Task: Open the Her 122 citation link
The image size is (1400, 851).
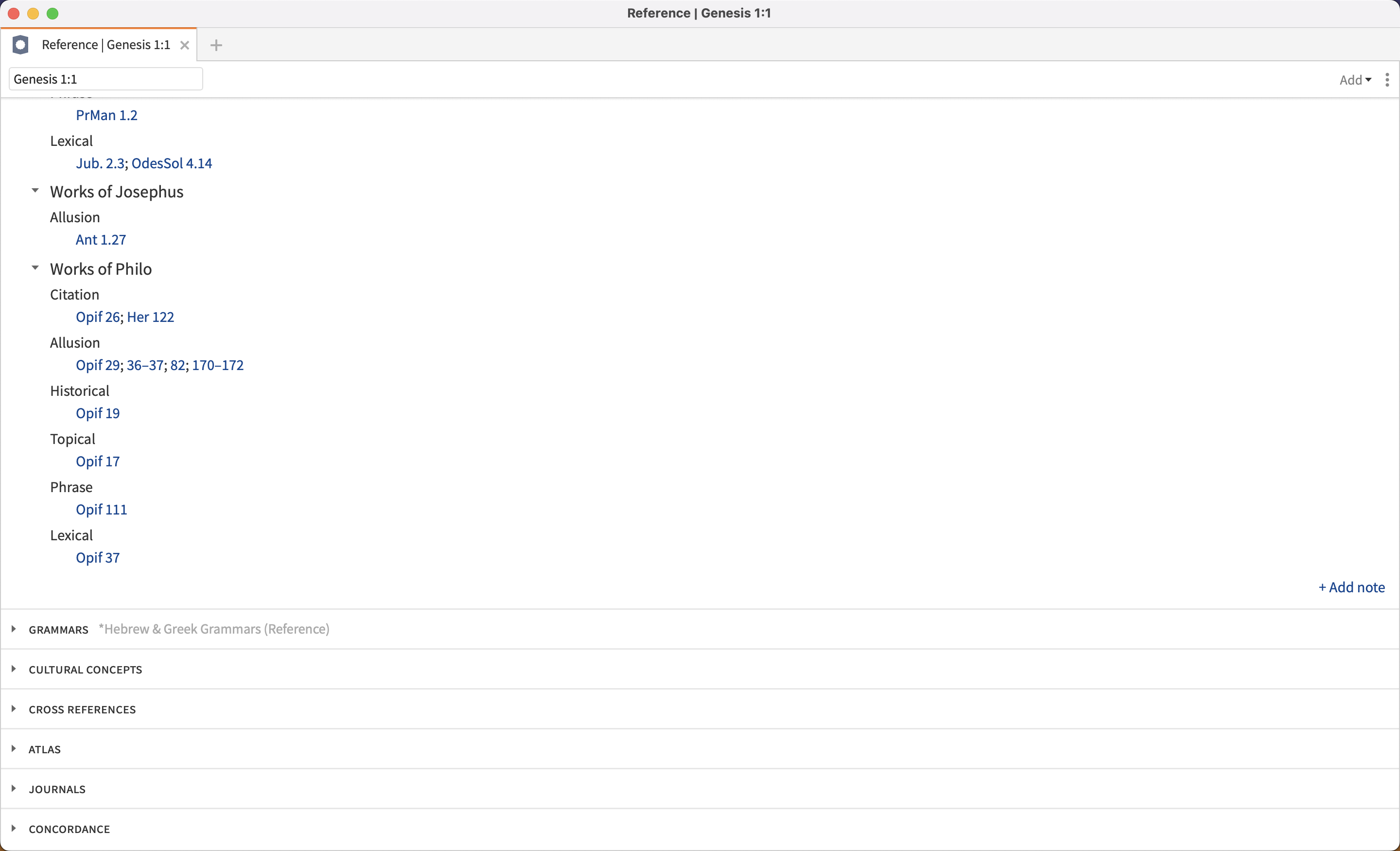Action: [x=151, y=317]
